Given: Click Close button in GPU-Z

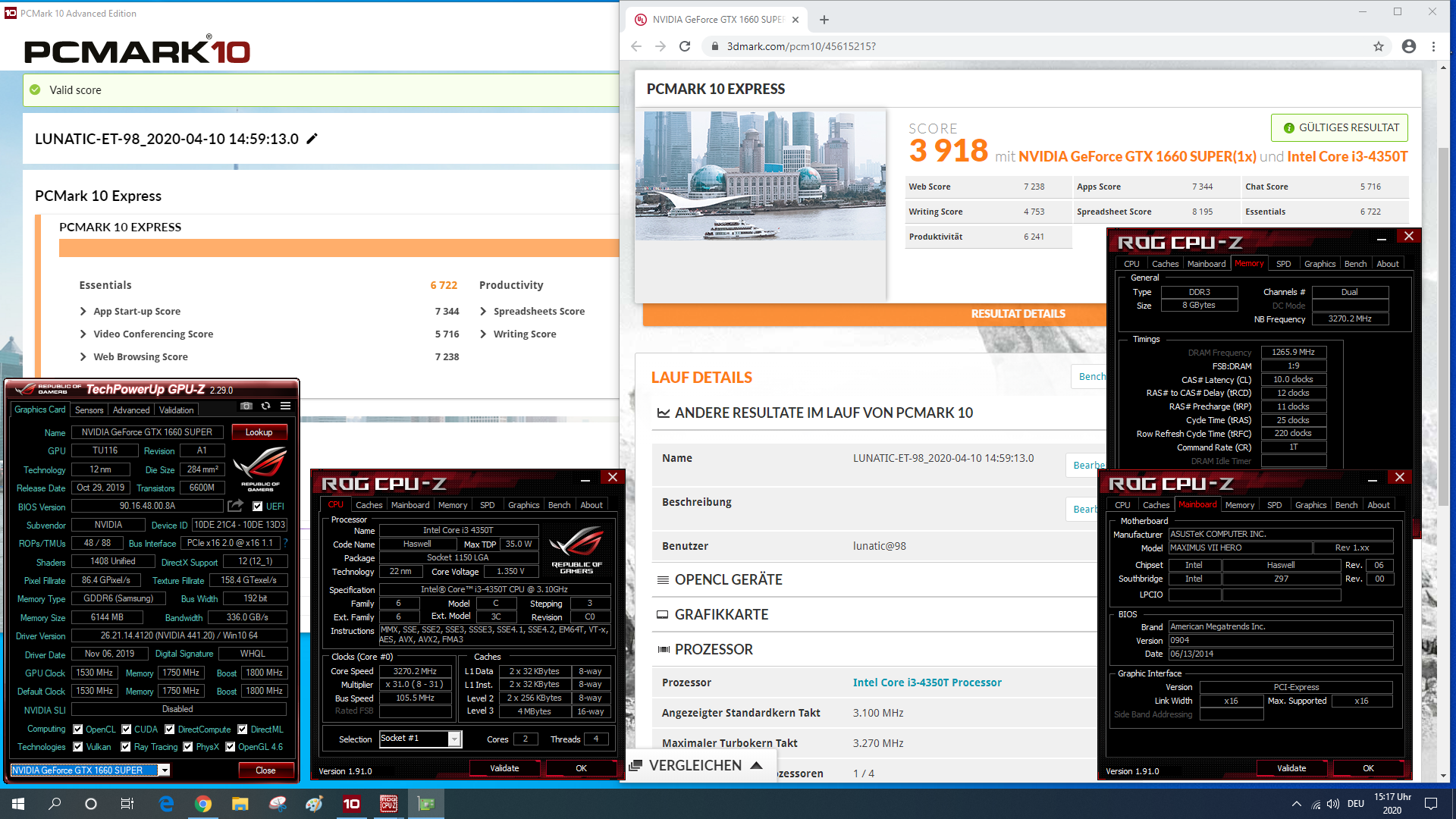Looking at the screenshot, I should [x=265, y=770].
